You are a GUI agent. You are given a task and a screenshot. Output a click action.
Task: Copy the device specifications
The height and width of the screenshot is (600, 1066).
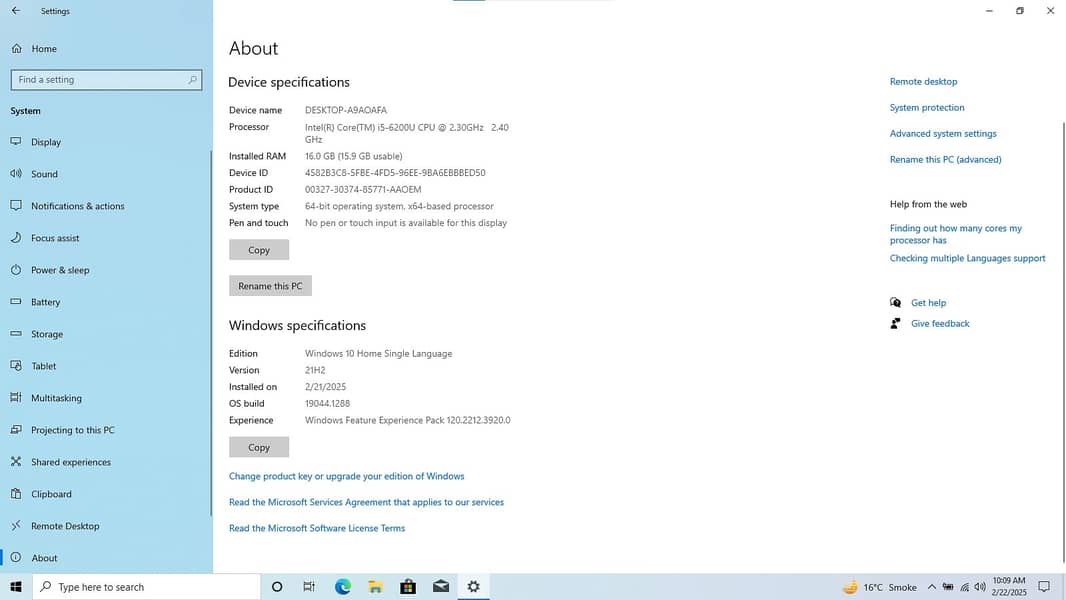pos(259,250)
